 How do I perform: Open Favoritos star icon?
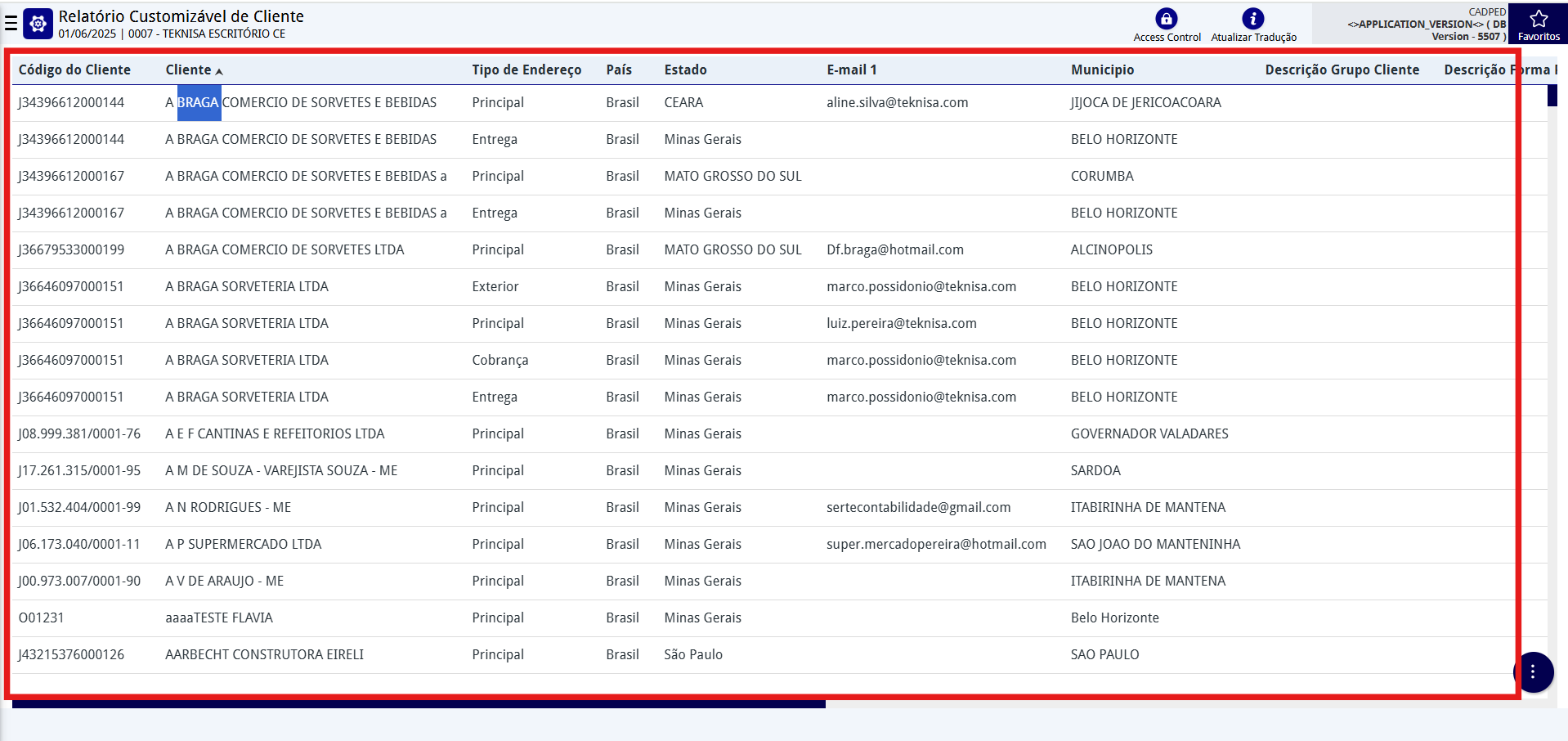pos(1538,20)
